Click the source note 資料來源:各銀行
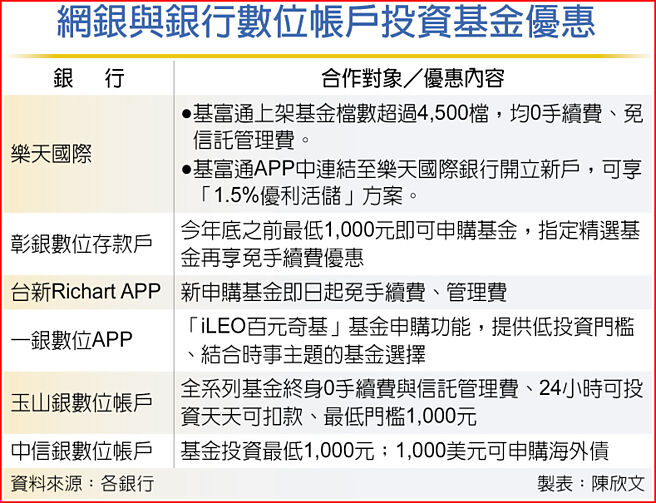This screenshot has height=503, width=656. (x=82, y=484)
